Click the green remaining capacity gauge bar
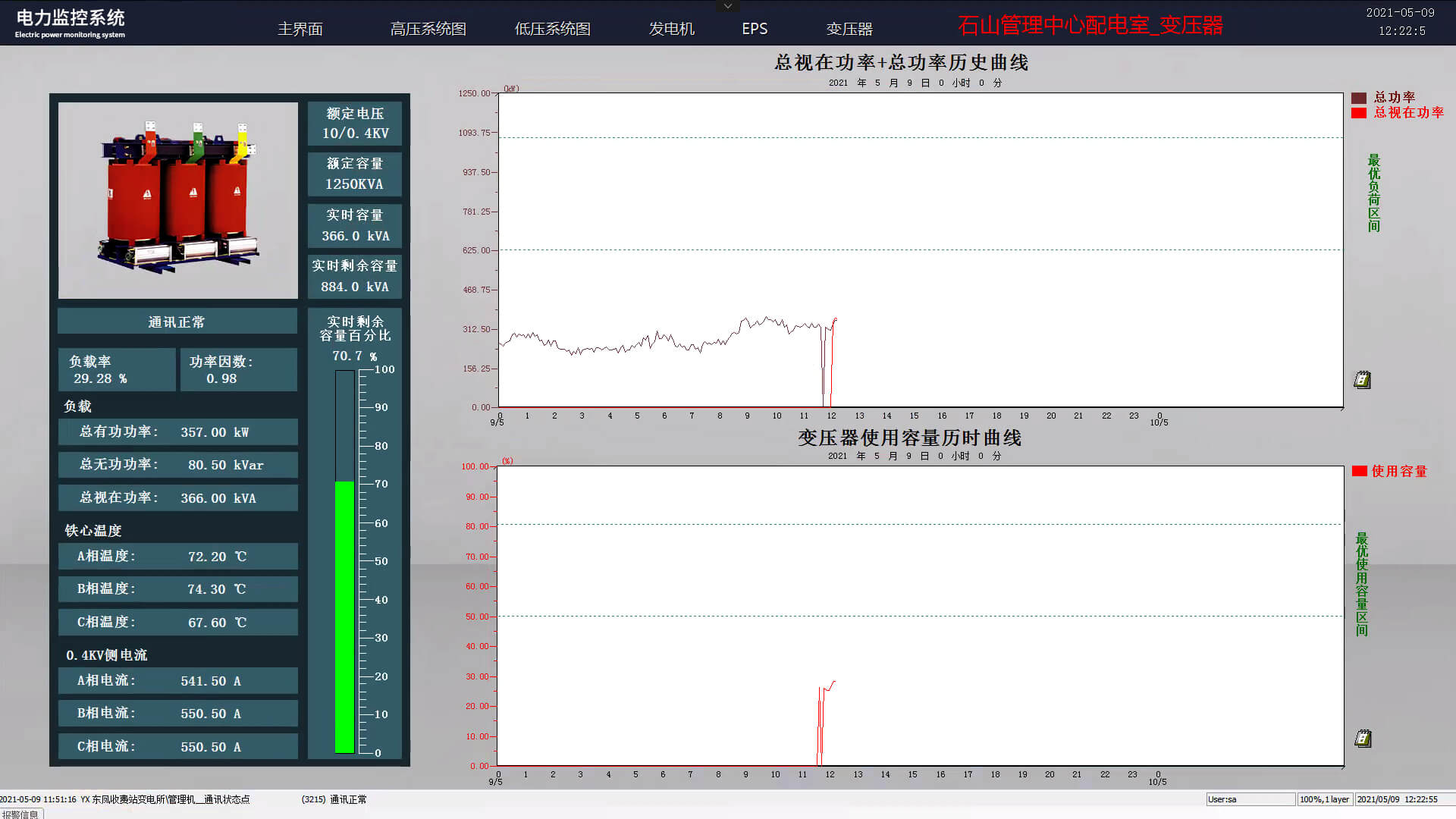 (345, 616)
